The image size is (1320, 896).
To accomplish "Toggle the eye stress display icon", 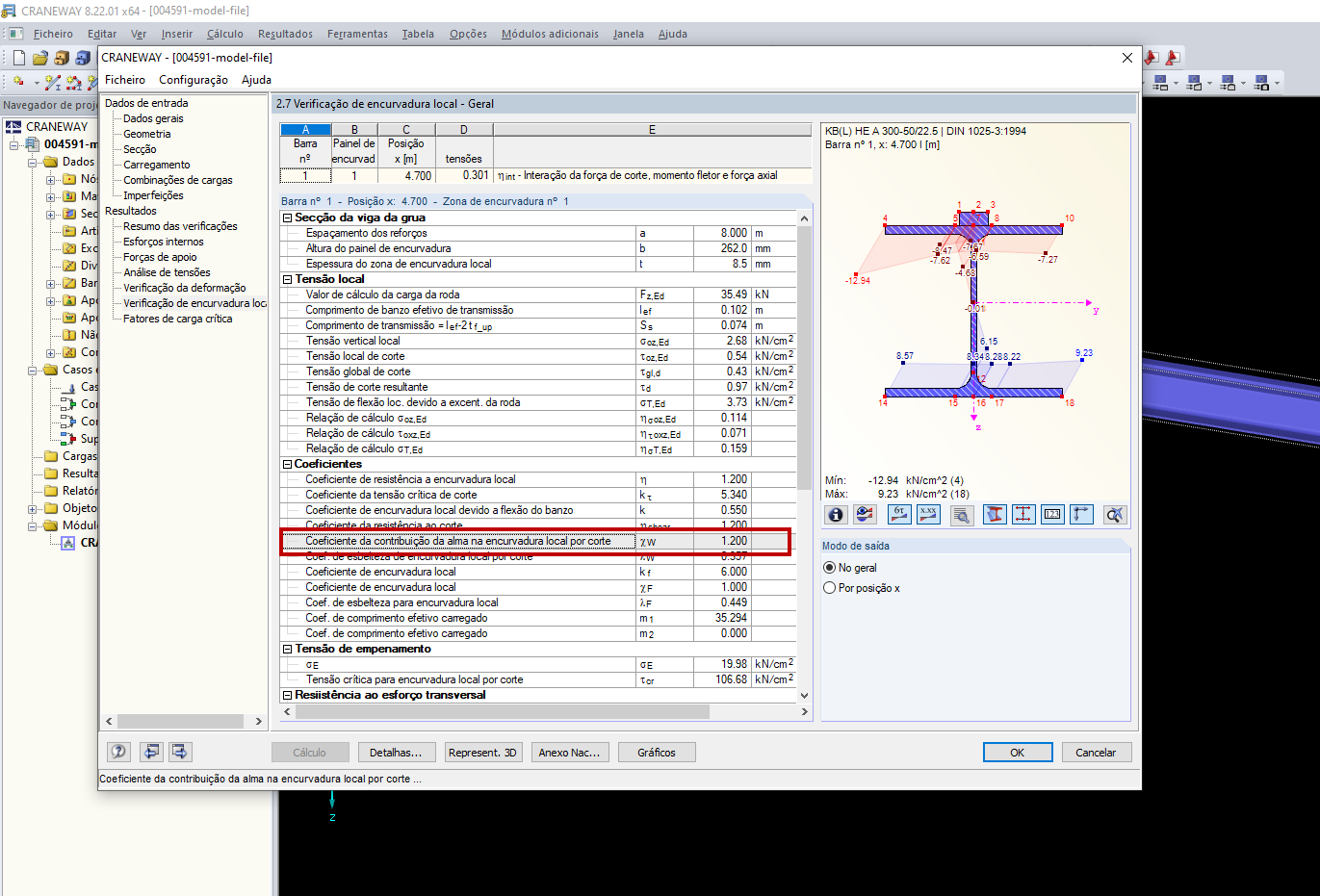I will coord(865,515).
